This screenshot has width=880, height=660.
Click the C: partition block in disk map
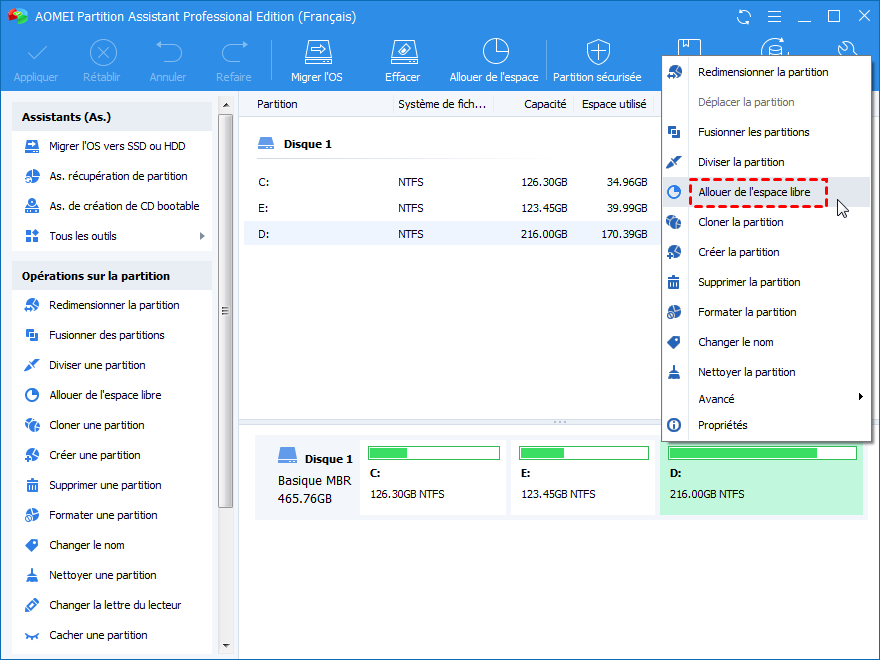click(433, 478)
